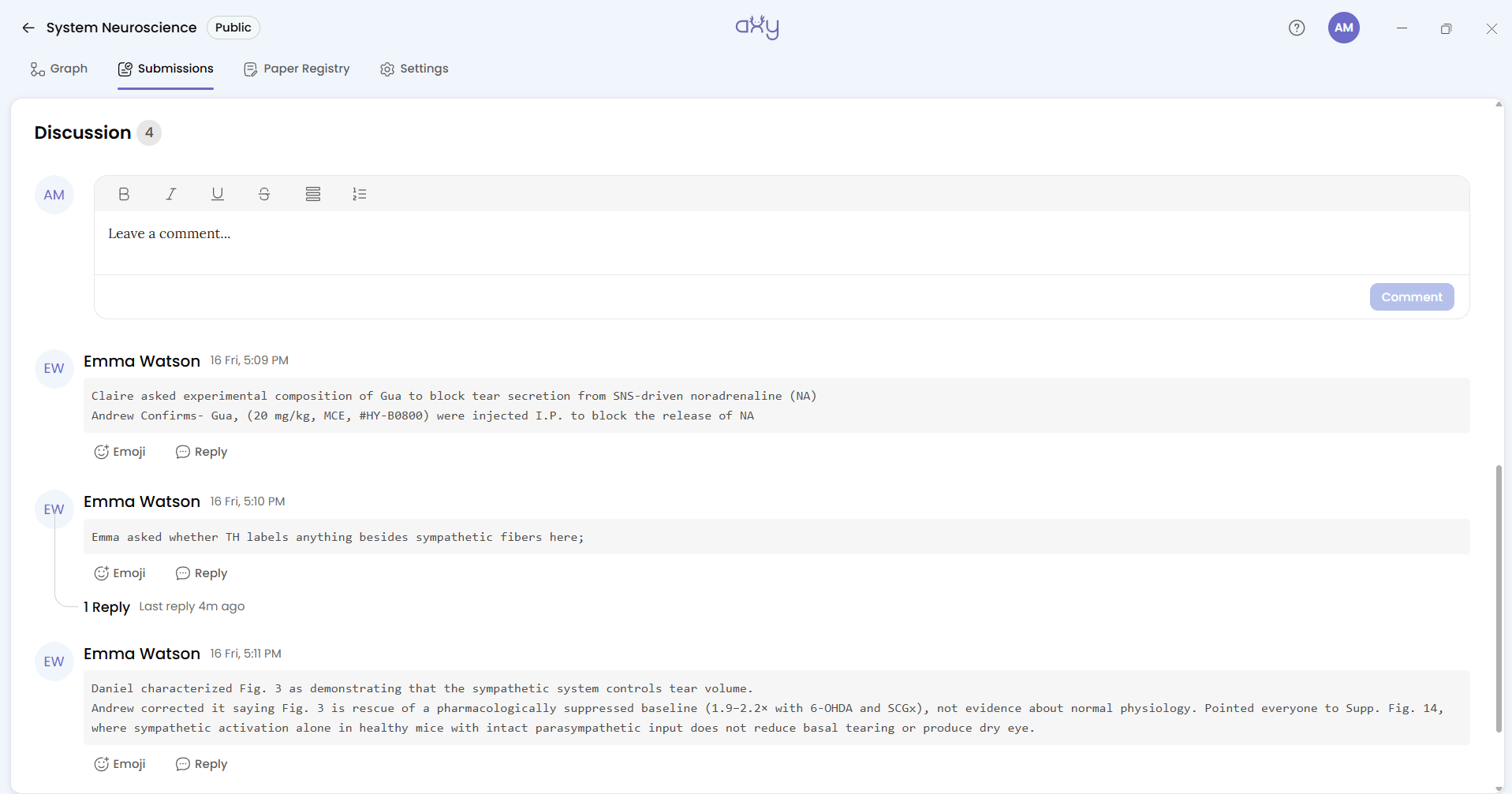Click the '16 Fri, 5:10 PM' timestamp
The width and height of the screenshot is (1512, 794).
[x=248, y=501]
